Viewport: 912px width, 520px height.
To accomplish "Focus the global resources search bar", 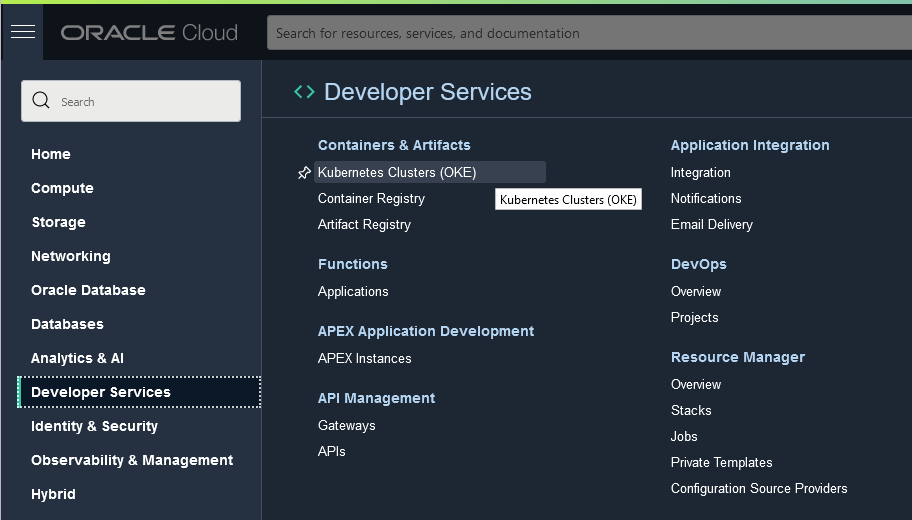I will (x=589, y=33).
